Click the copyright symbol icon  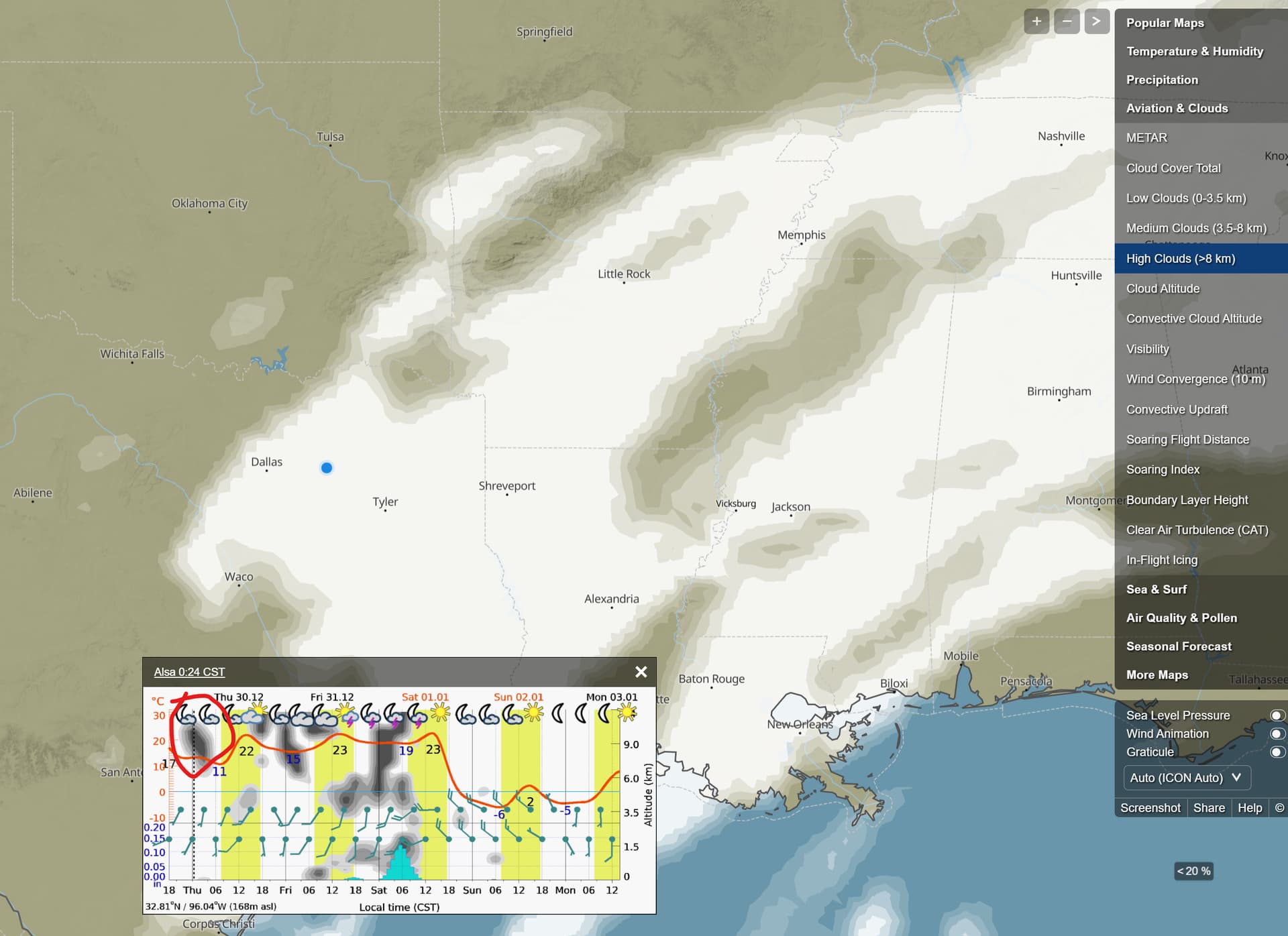tap(1279, 808)
